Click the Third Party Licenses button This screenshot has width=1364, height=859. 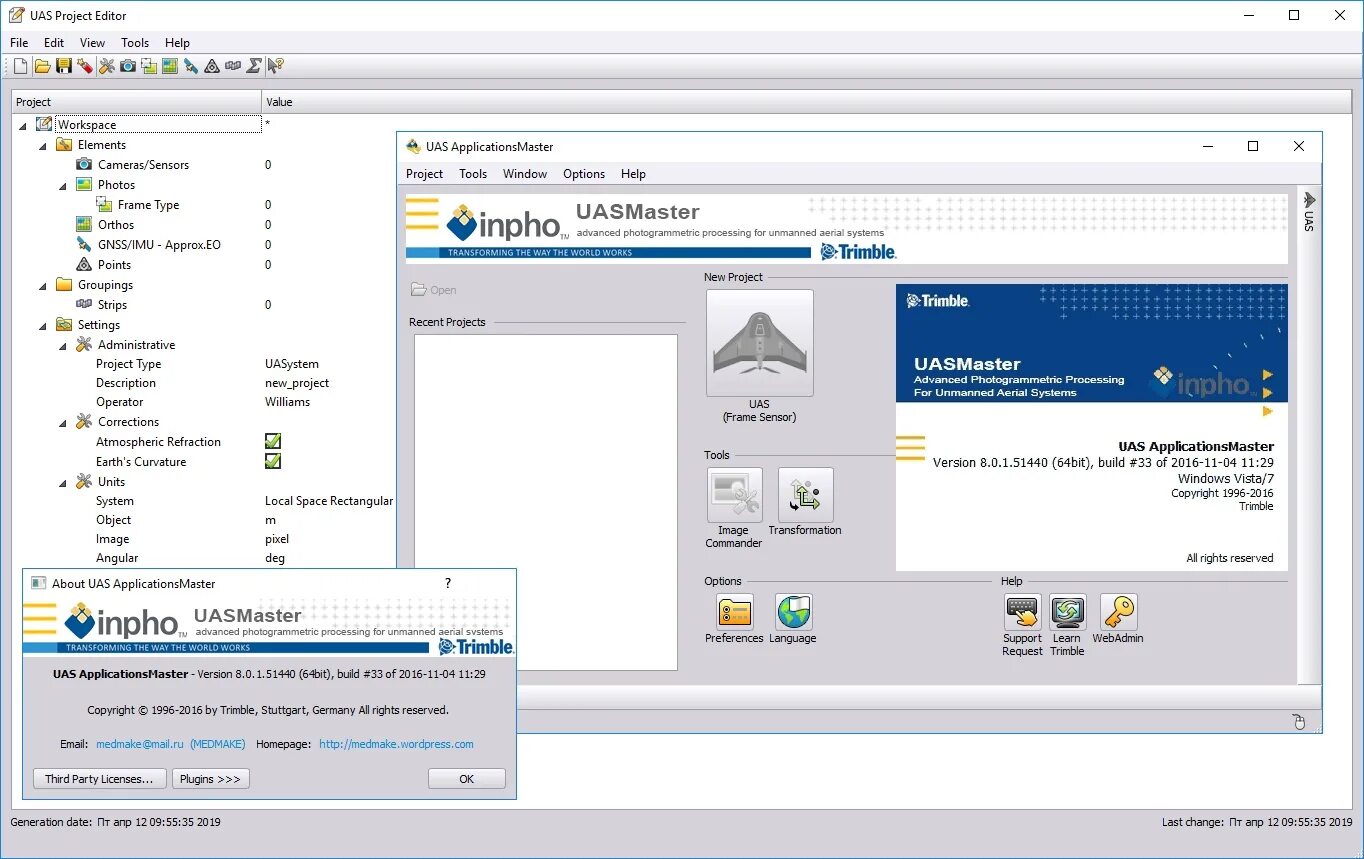pos(99,779)
